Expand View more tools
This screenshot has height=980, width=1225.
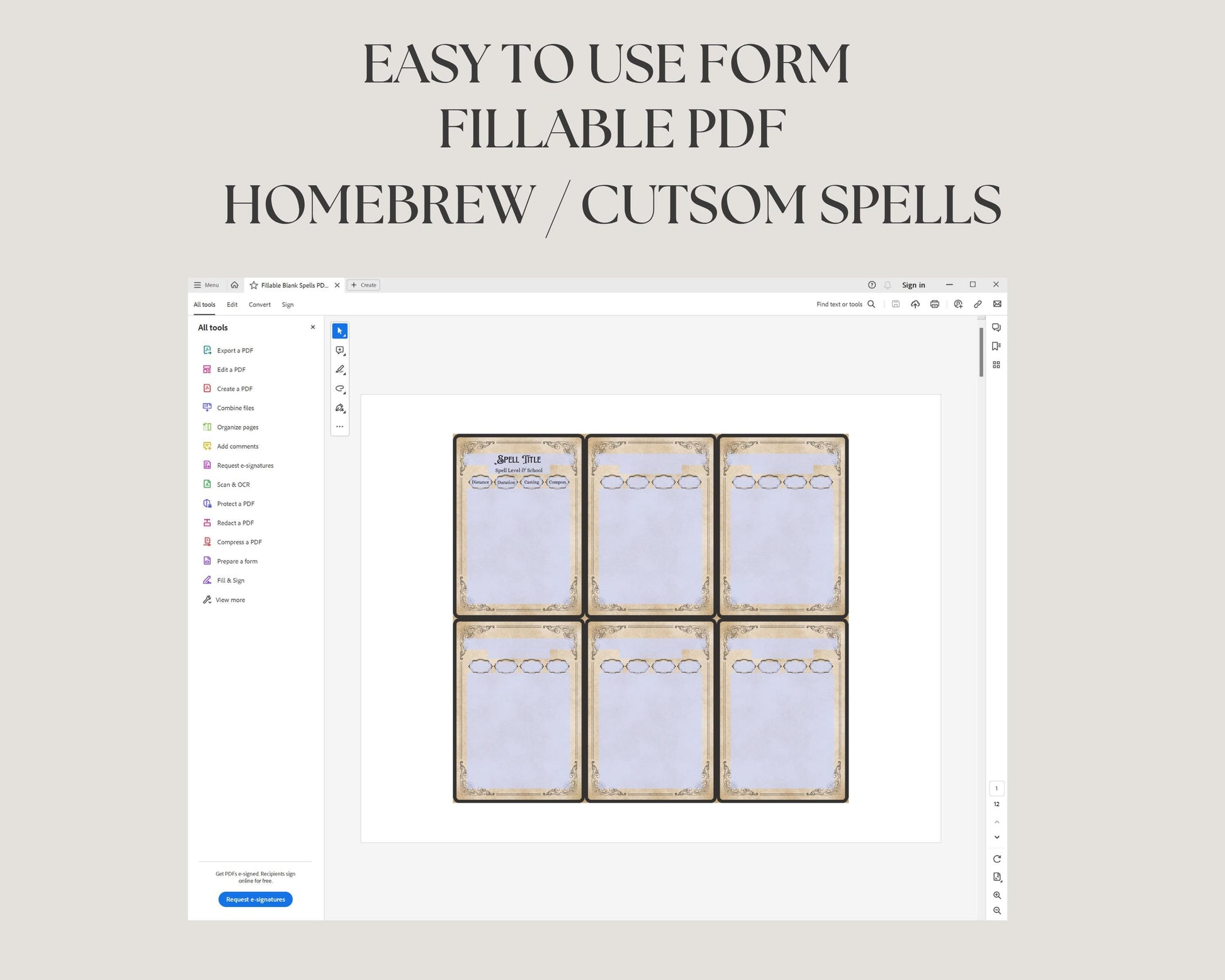point(230,600)
